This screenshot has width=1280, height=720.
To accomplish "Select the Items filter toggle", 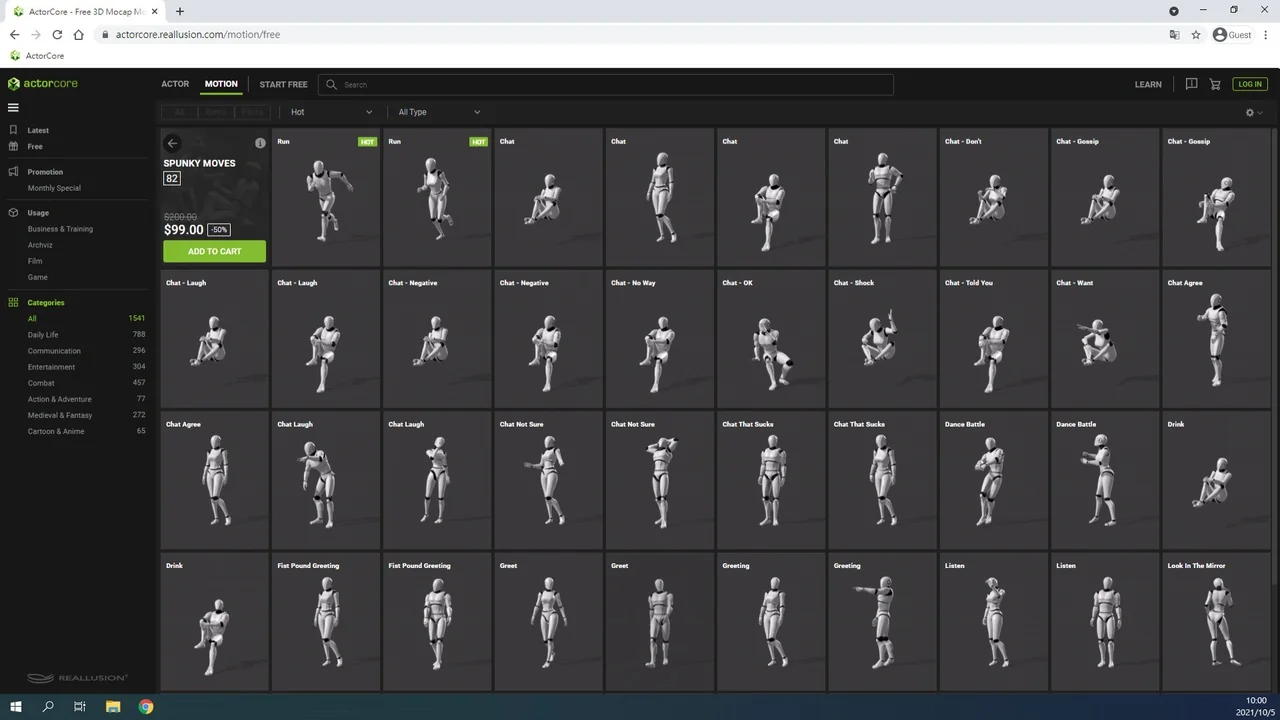I will 216,112.
